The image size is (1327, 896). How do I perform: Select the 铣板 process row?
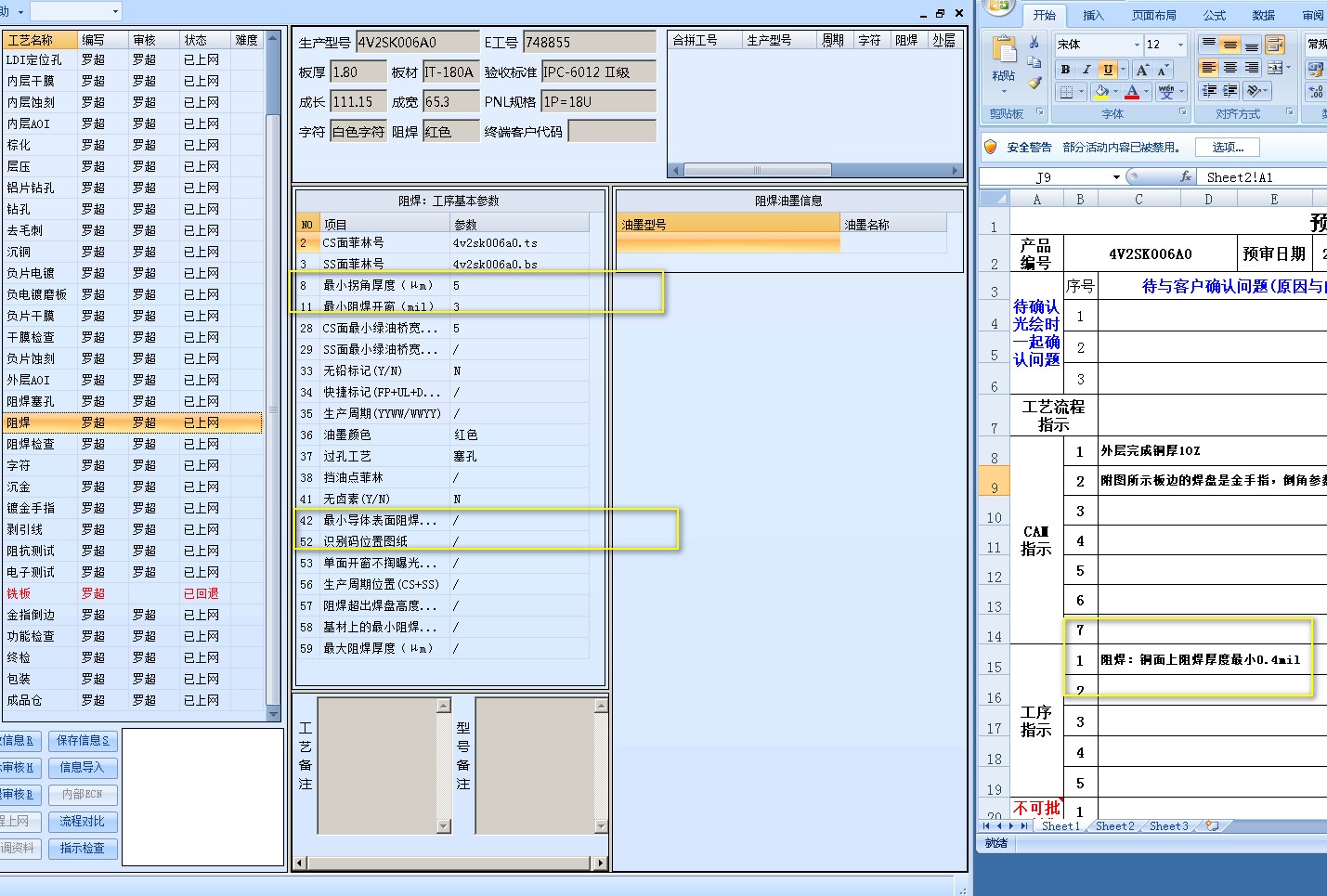tap(133, 593)
